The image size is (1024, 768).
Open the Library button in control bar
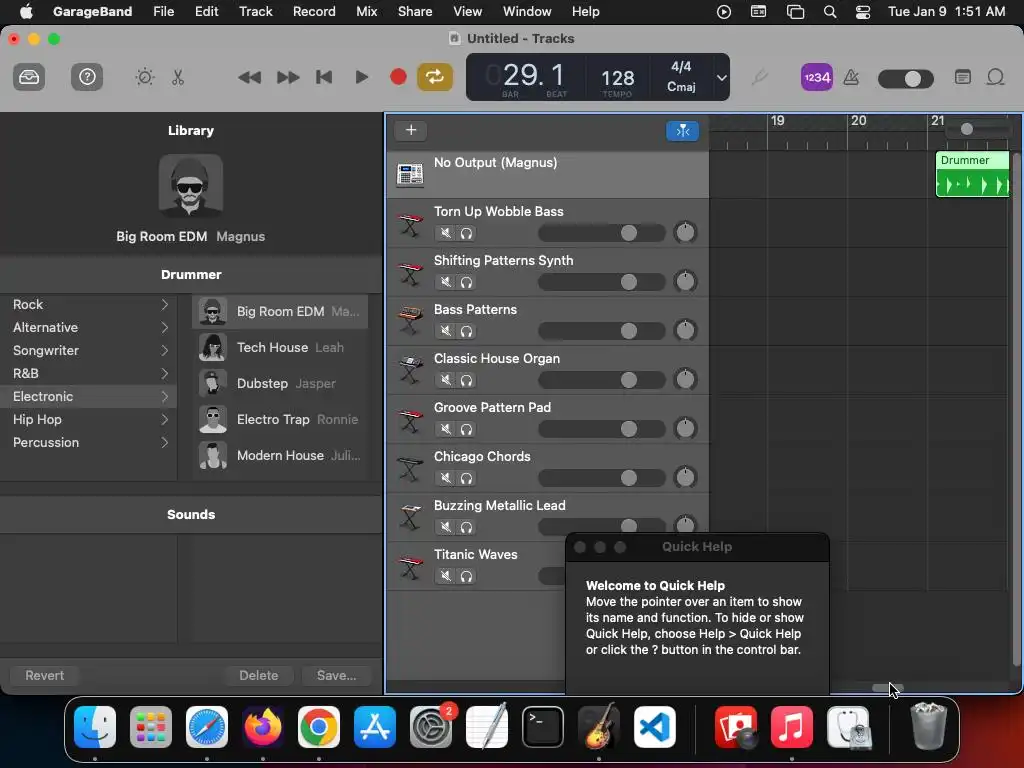(x=29, y=77)
